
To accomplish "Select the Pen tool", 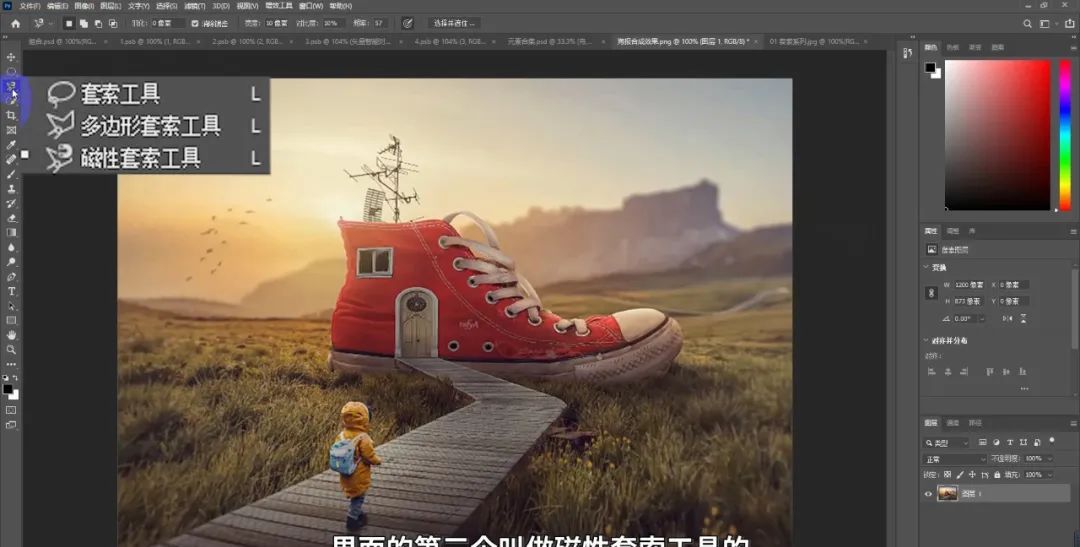I will [x=11, y=277].
